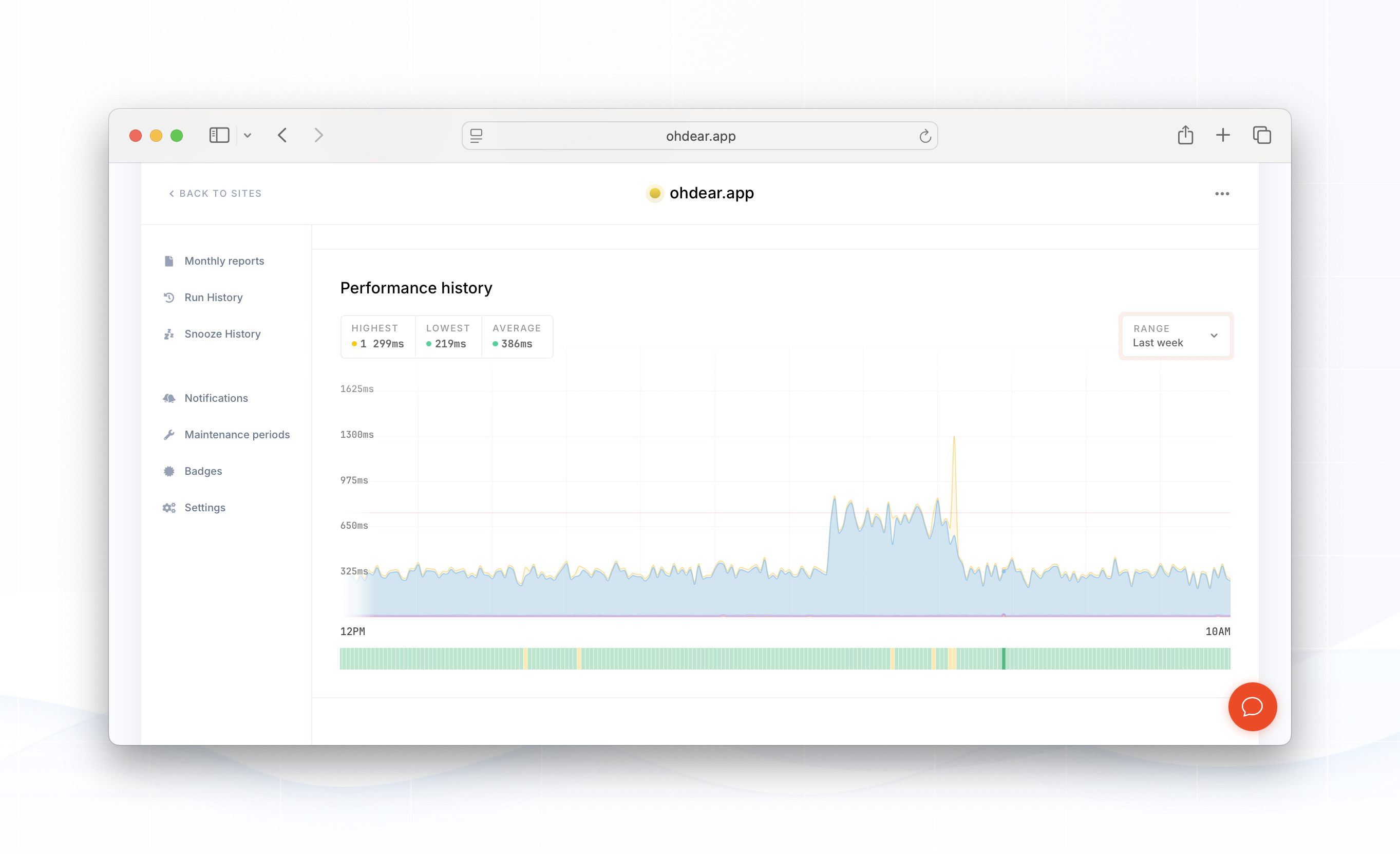
Task: Open a new tab with plus icon
Action: point(1222,135)
